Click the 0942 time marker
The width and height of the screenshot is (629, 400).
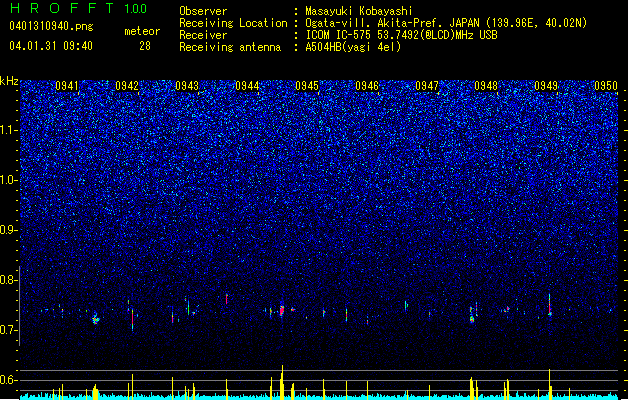pyautogui.click(x=127, y=86)
